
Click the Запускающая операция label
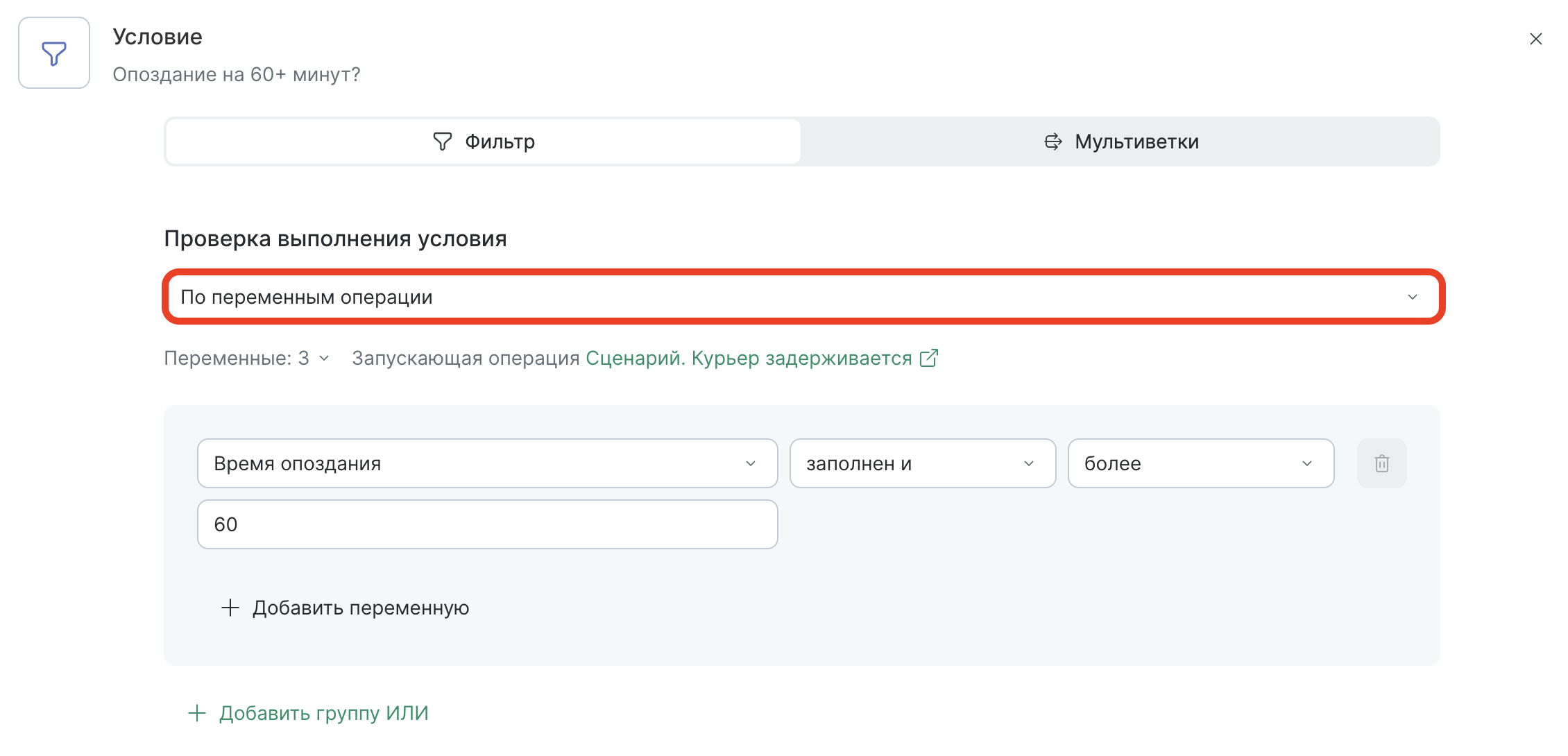pos(466,358)
